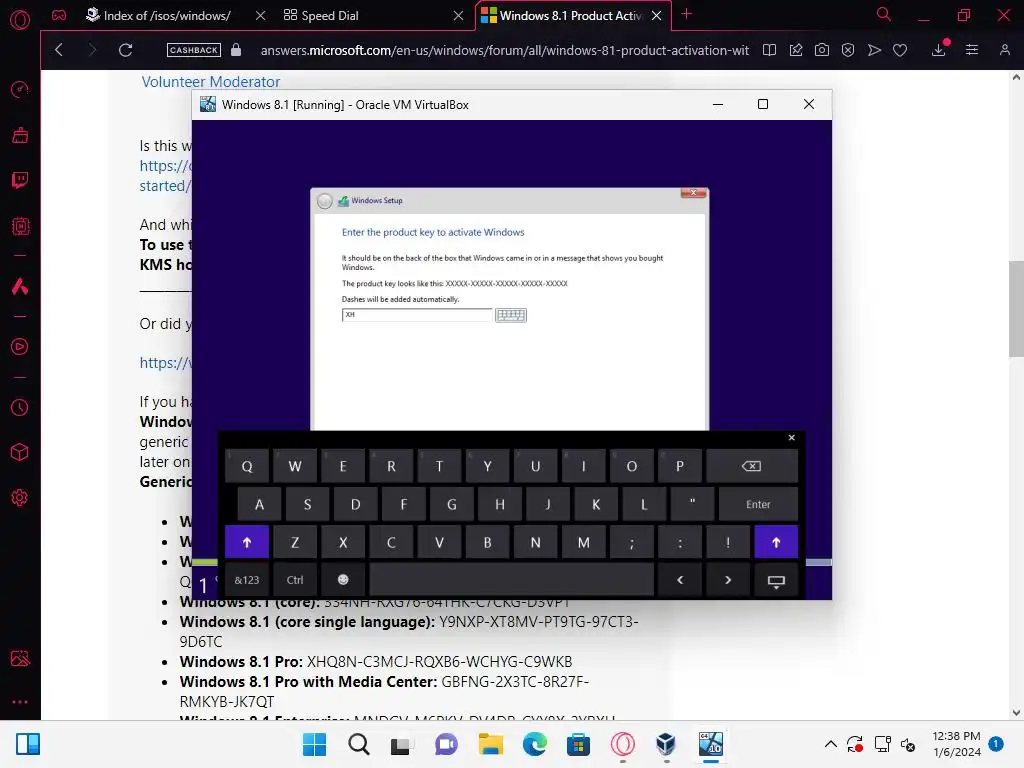Image resolution: width=1024 pixels, height=768 pixels.
Task: Click the address bar URL
Action: coord(504,50)
